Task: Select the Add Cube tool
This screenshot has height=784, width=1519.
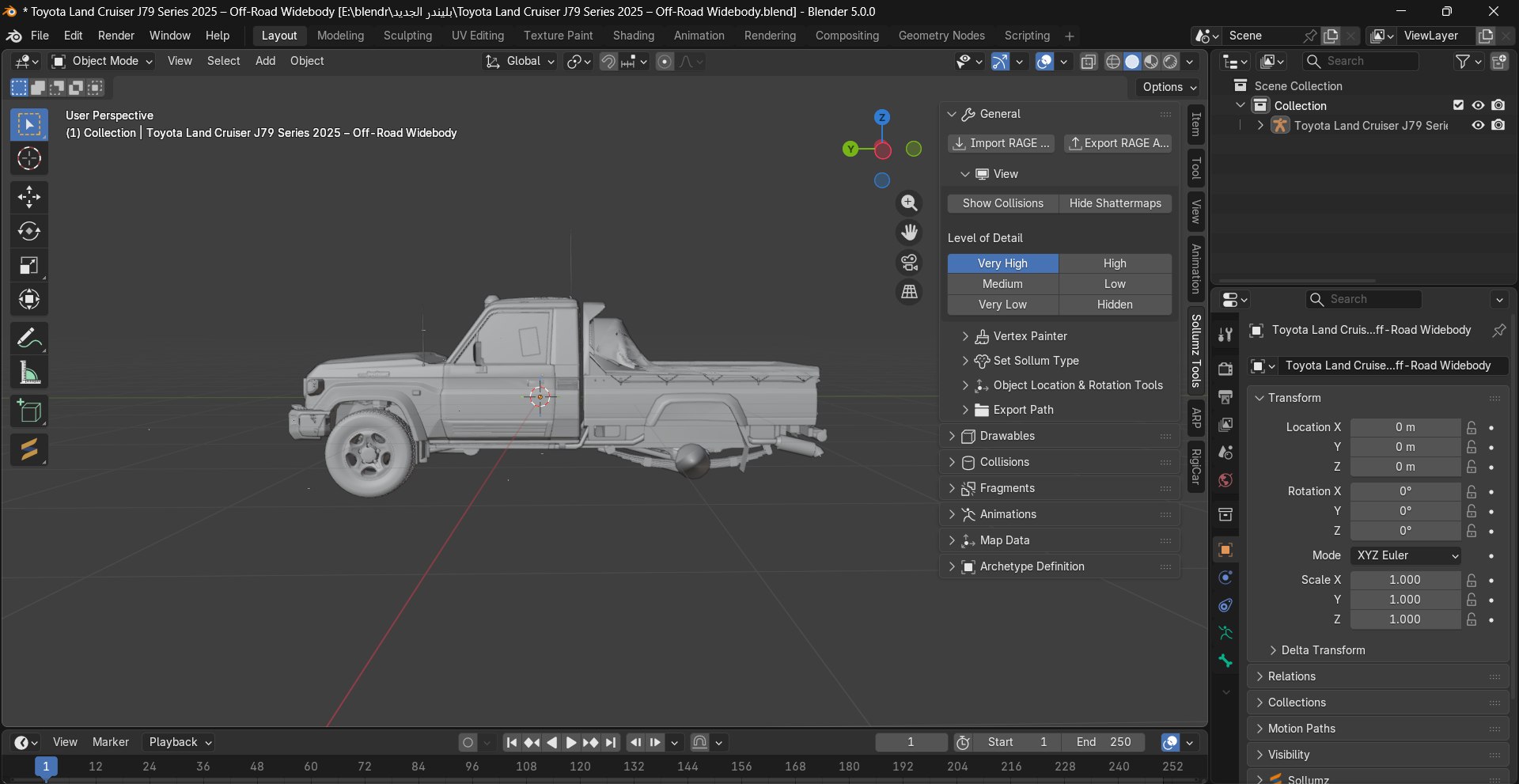Action: [29, 411]
